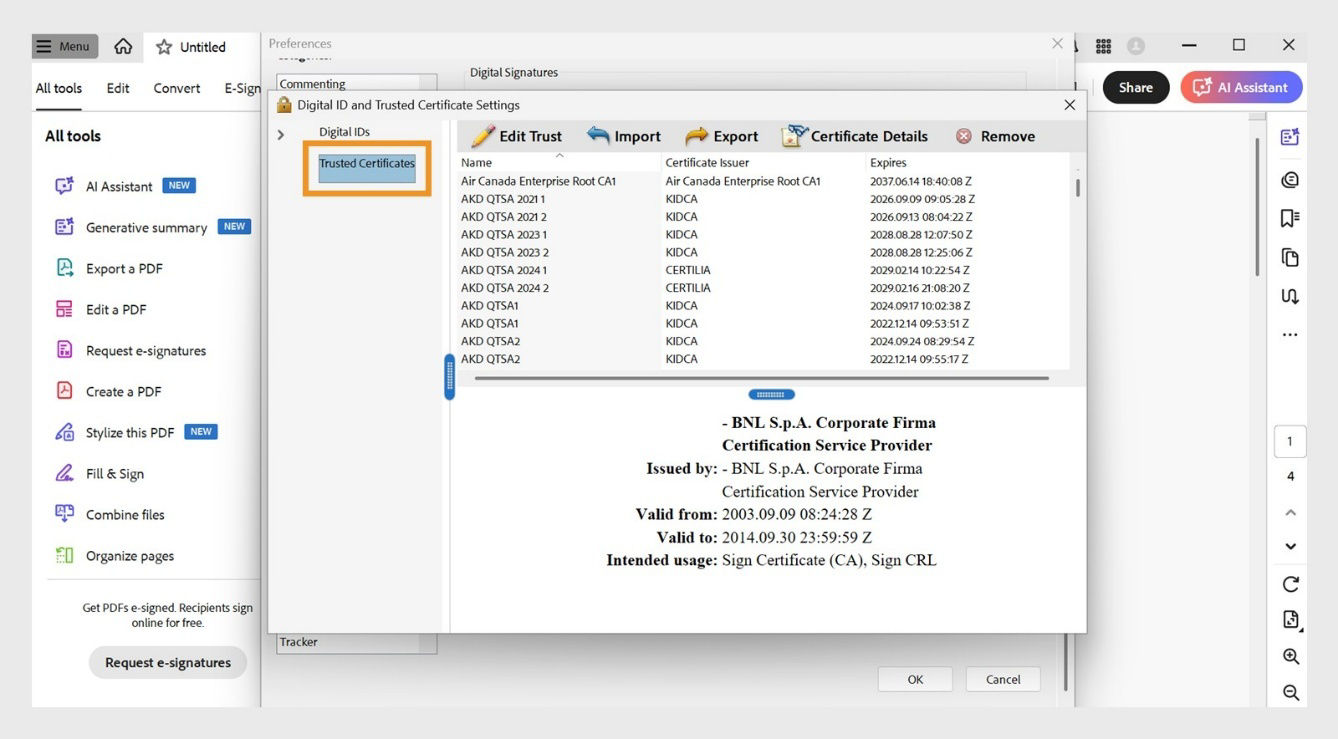The image size is (1338, 739).
Task: Click the next page down chevron
Action: pos(1289,546)
